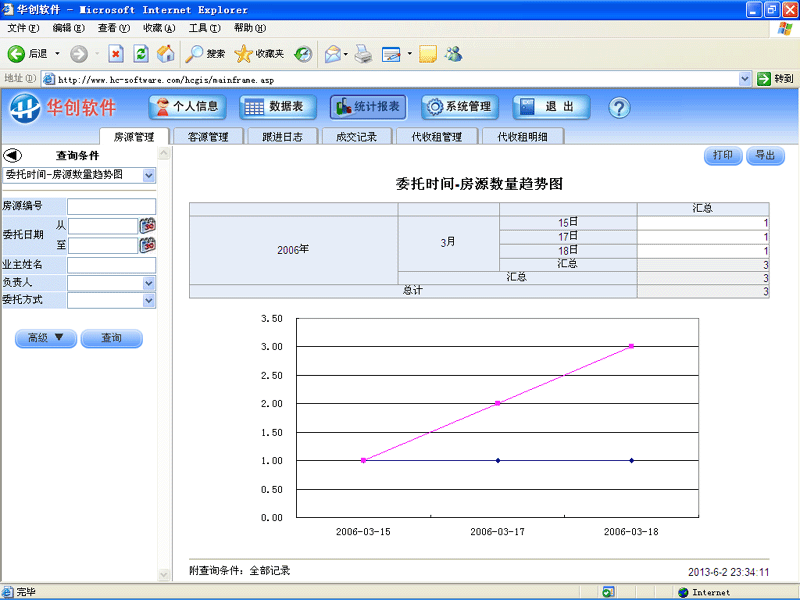Open the 工具(T) menu
This screenshot has height=600, width=800.
[x=205, y=28]
